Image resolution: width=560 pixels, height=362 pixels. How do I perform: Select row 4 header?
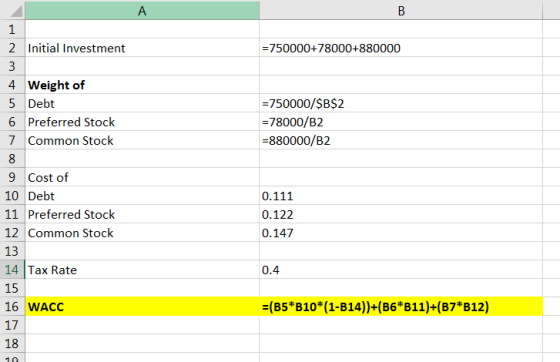tap(12, 85)
